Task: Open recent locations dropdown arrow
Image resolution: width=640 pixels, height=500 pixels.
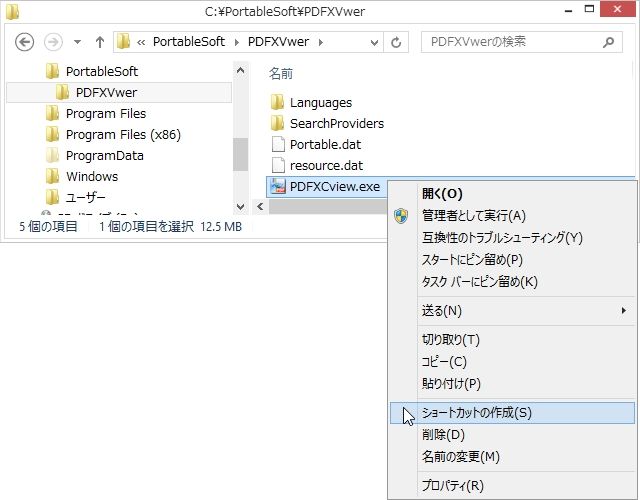Action: [77, 42]
